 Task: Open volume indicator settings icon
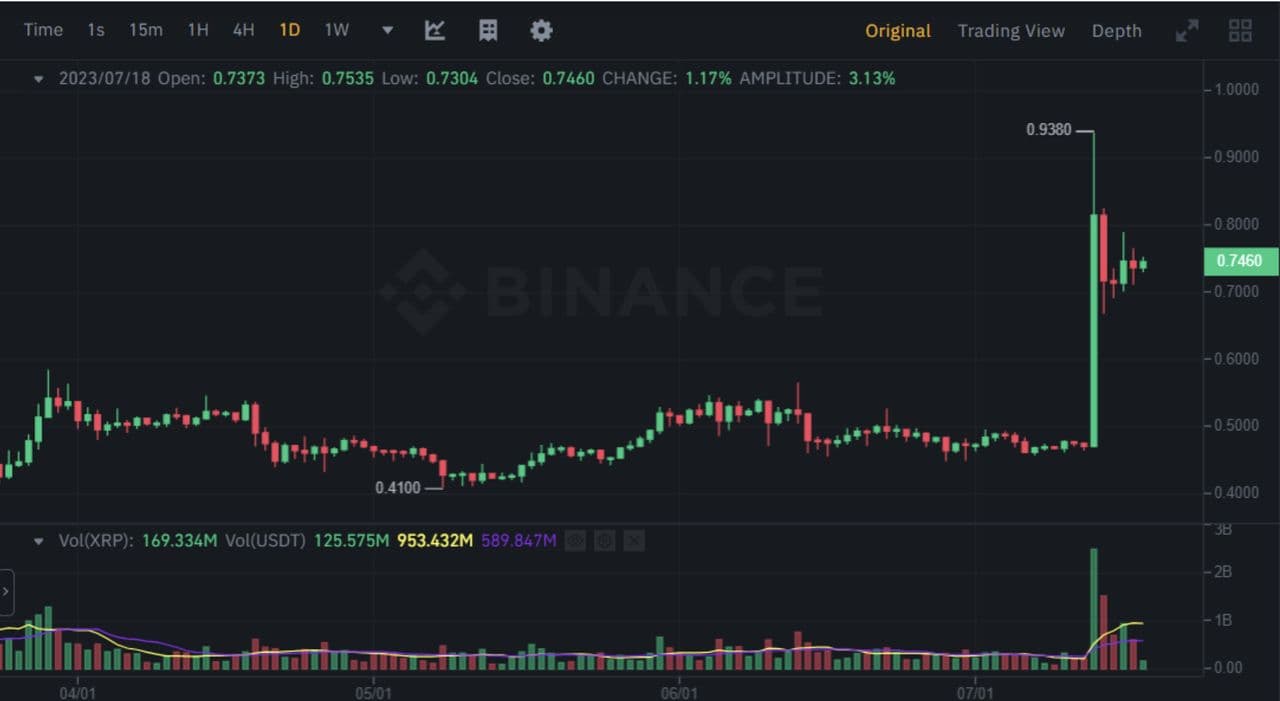604,541
